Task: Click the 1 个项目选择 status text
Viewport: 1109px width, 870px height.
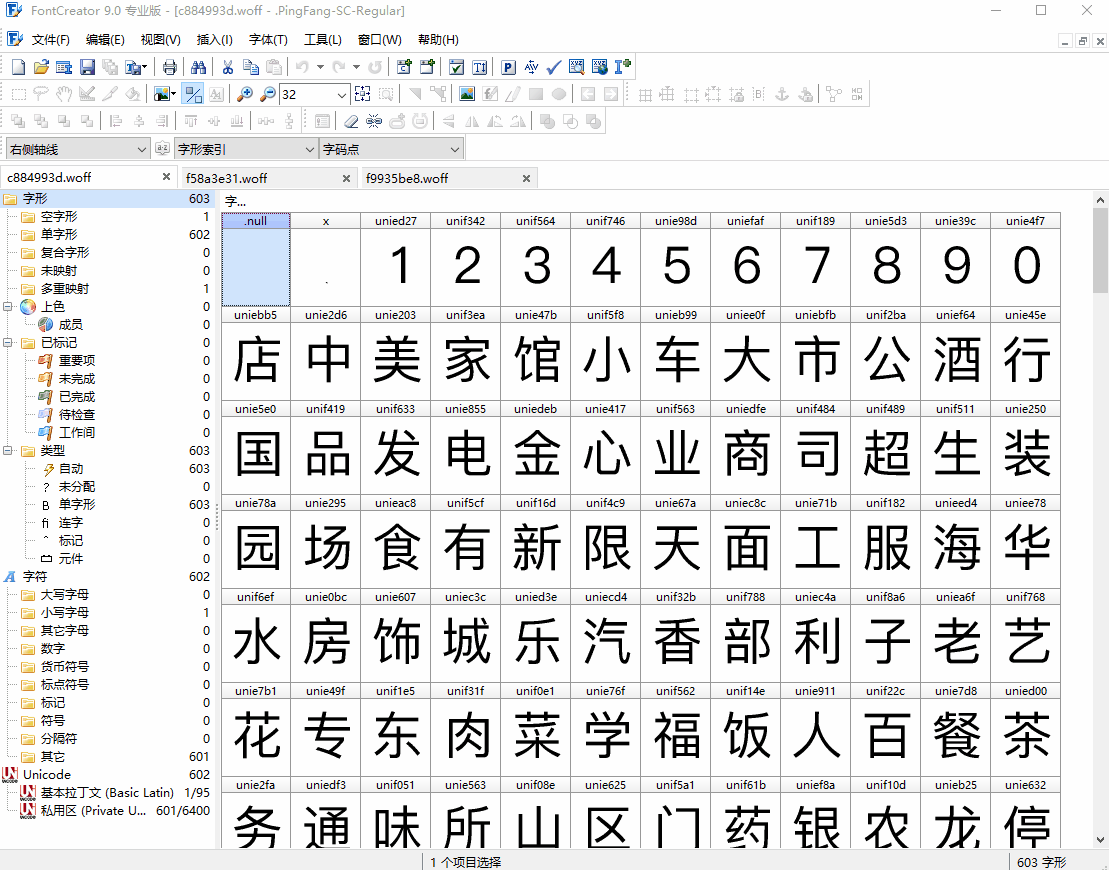Action: click(x=465, y=862)
